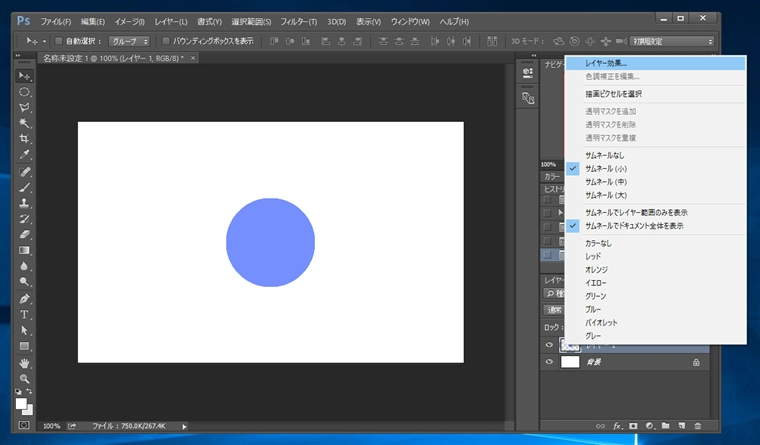Click the foreground color swatch
Image resolution: width=760 pixels, height=445 pixels.
click(20, 404)
